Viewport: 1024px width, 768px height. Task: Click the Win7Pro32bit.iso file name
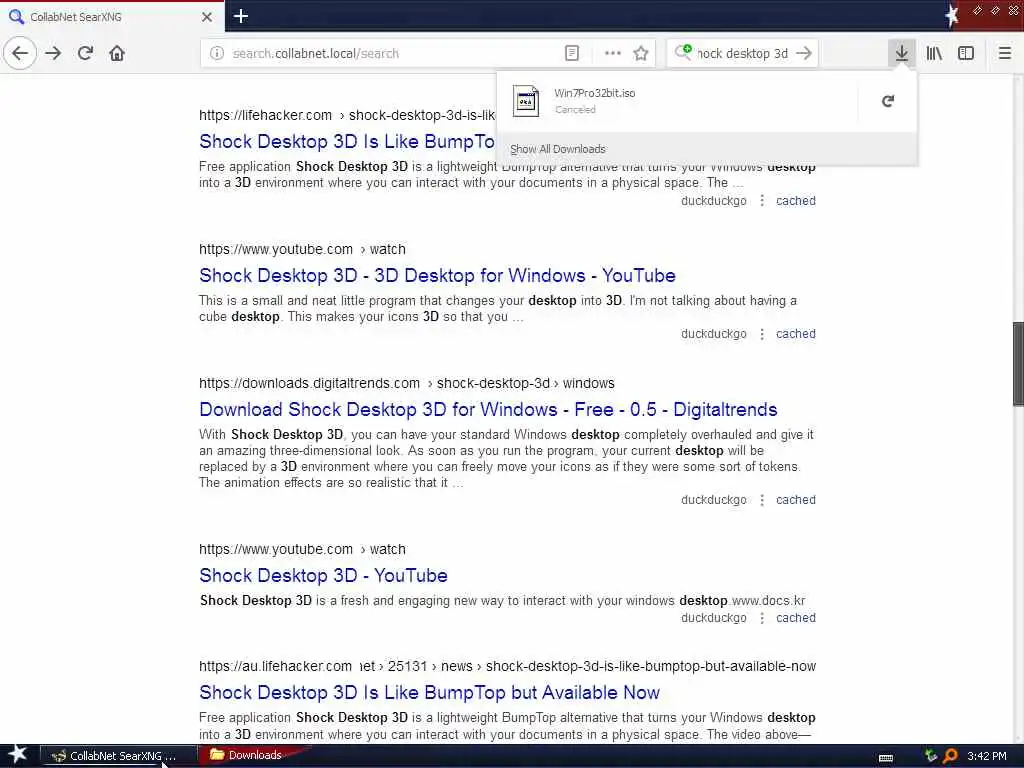[595, 93]
